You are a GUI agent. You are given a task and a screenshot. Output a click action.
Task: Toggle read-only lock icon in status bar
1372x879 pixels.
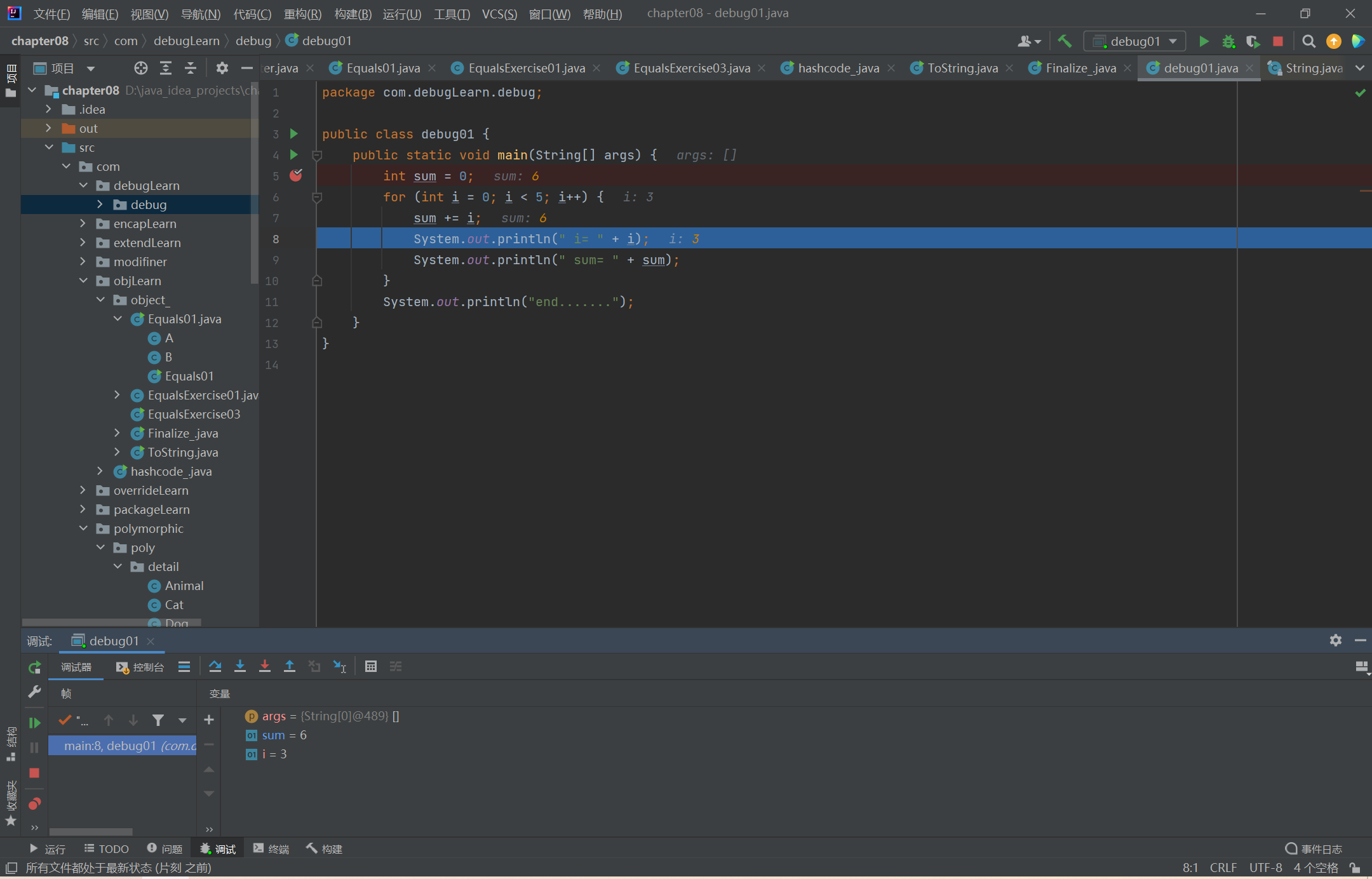[1355, 868]
